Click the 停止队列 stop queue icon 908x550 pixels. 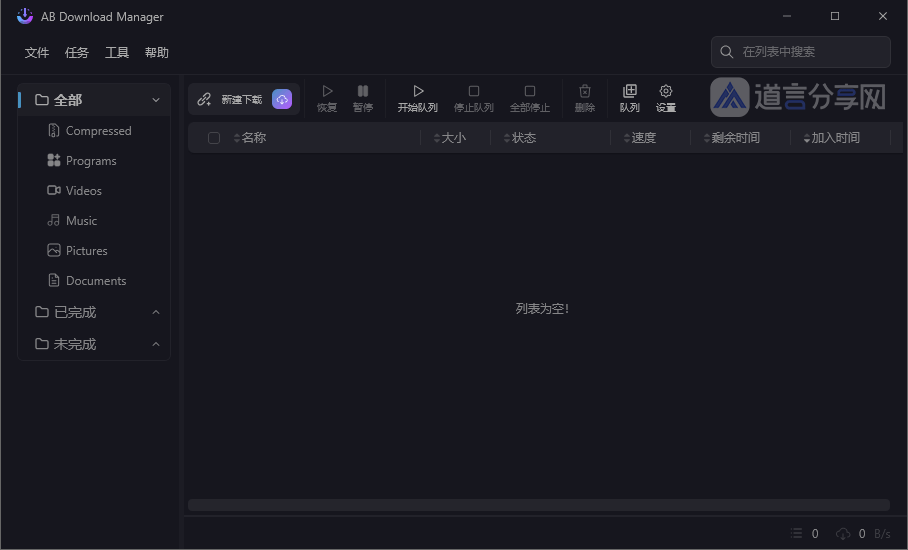474,91
